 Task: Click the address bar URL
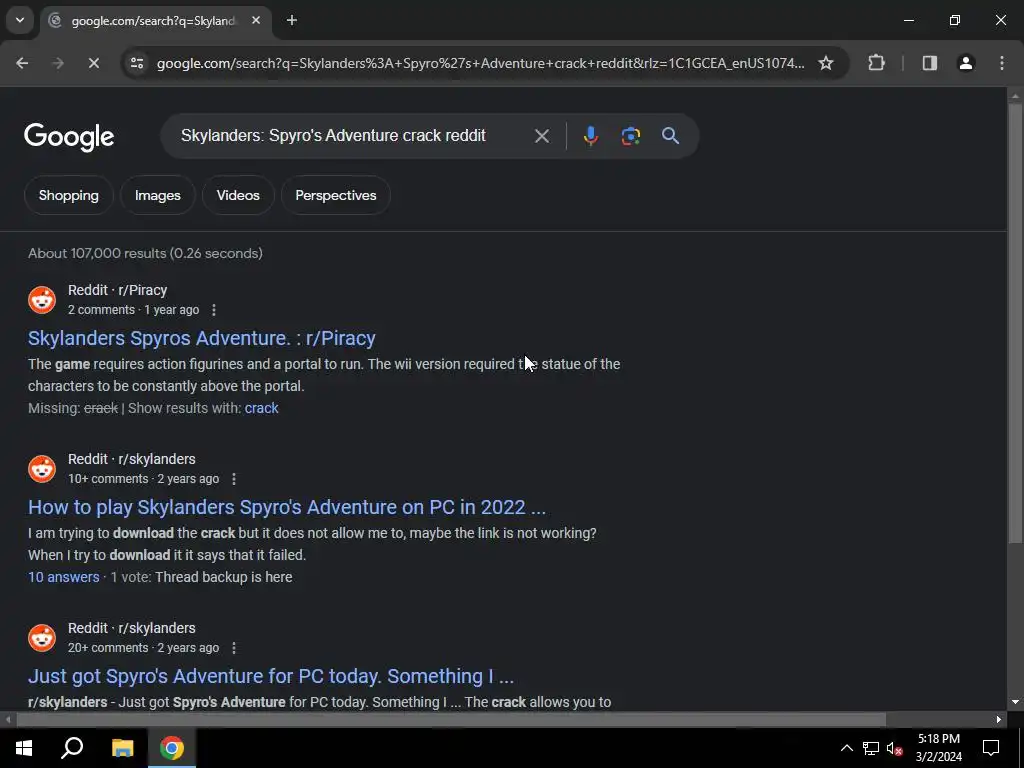coord(480,63)
